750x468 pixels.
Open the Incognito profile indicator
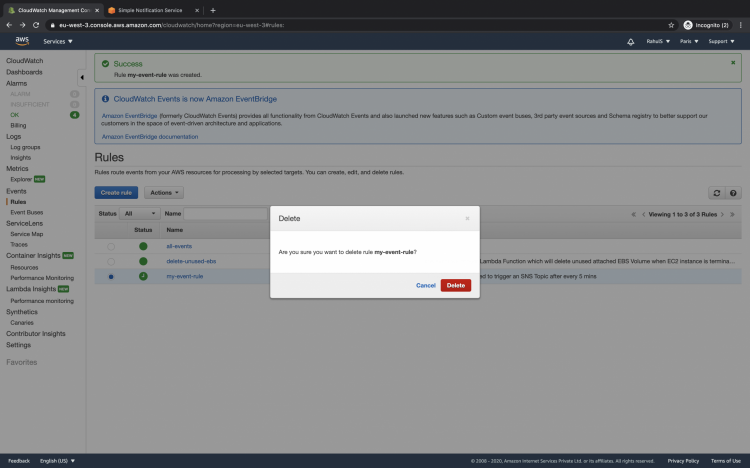(x=706, y=25)
